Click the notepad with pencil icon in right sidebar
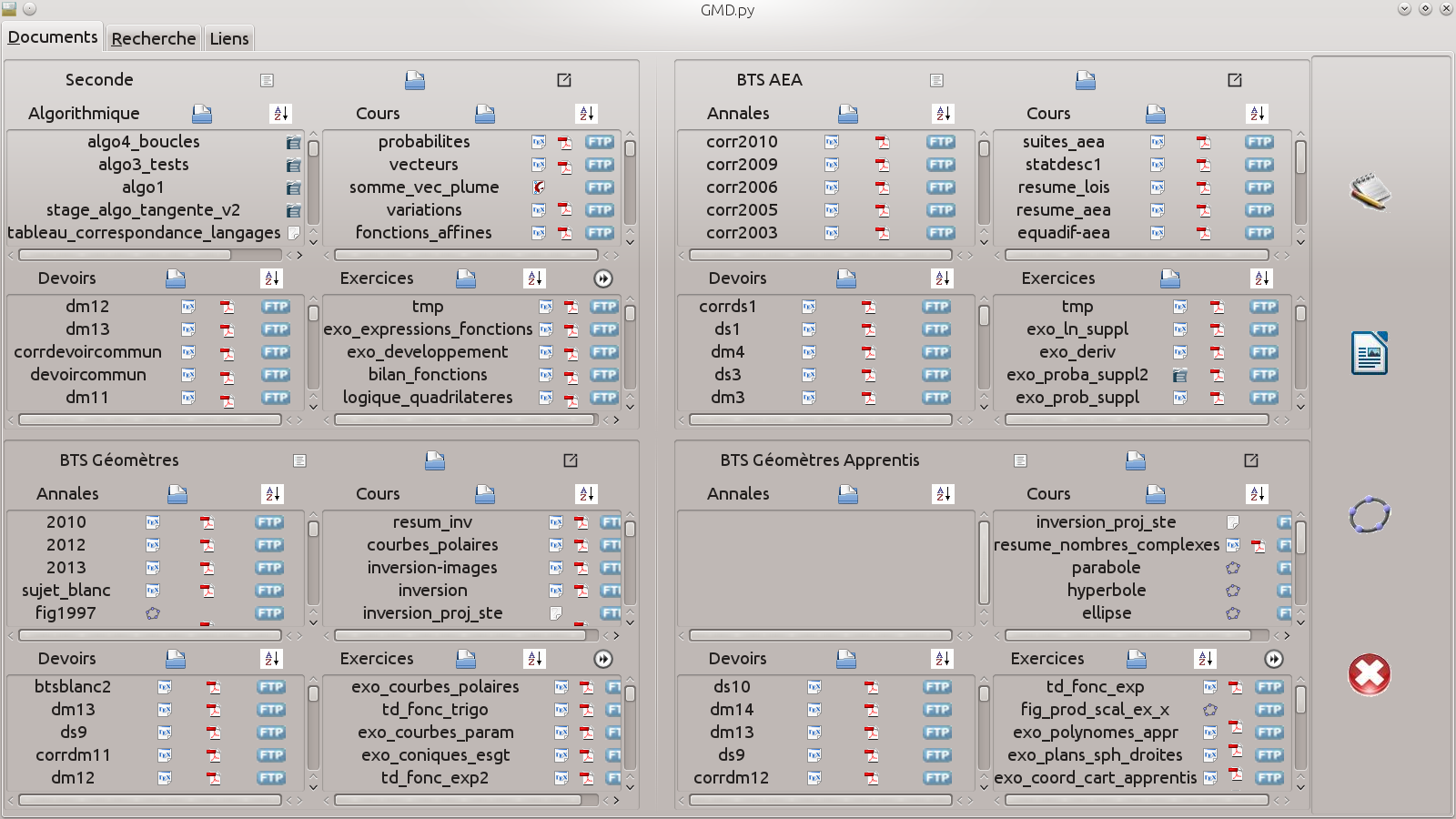Viewport: 1456px width, 819px height. point(1370,191)
